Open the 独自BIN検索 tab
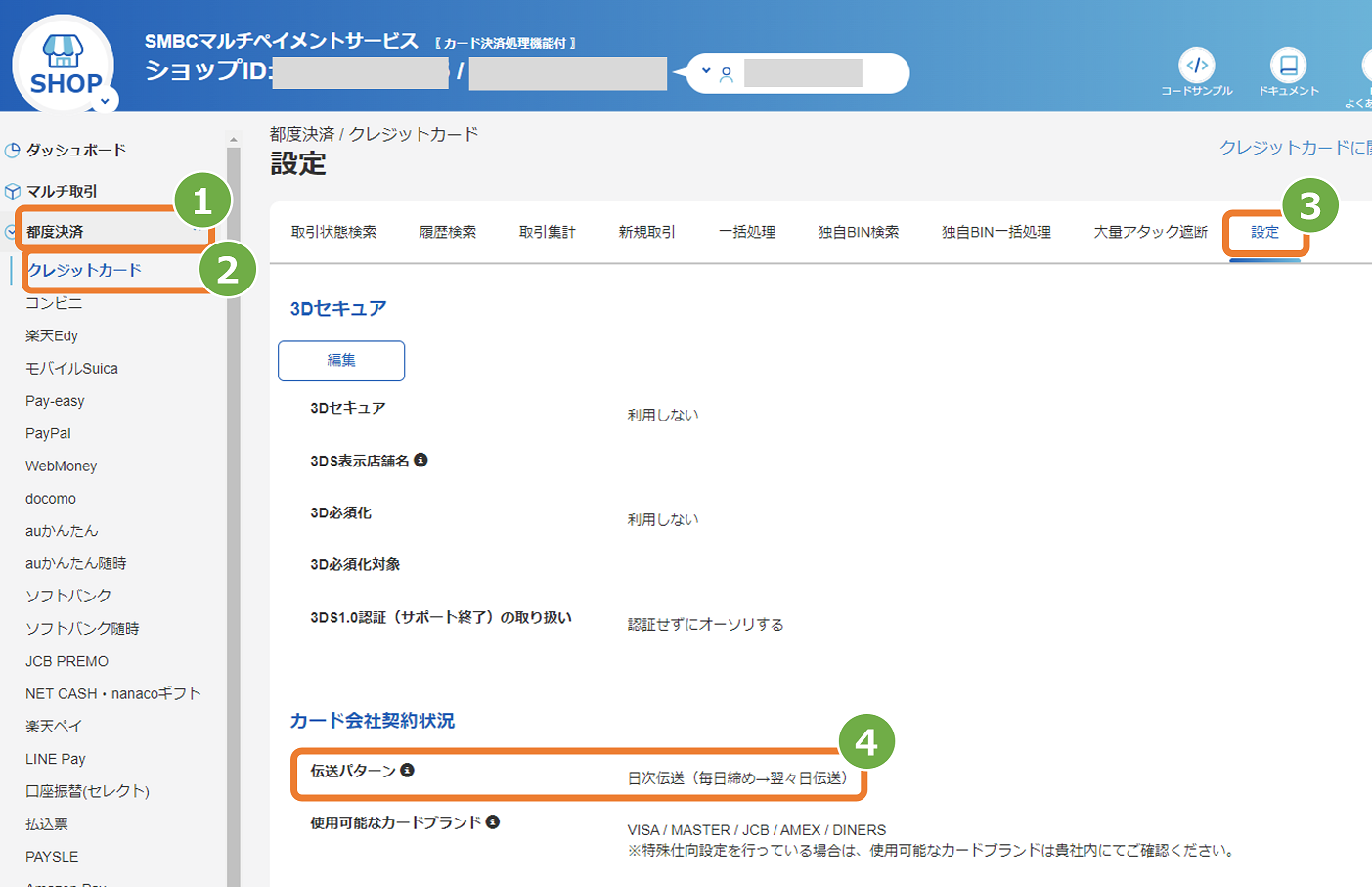Image resolution: width=1372 pixels, height=887 pixels. [x=858, y=232]
